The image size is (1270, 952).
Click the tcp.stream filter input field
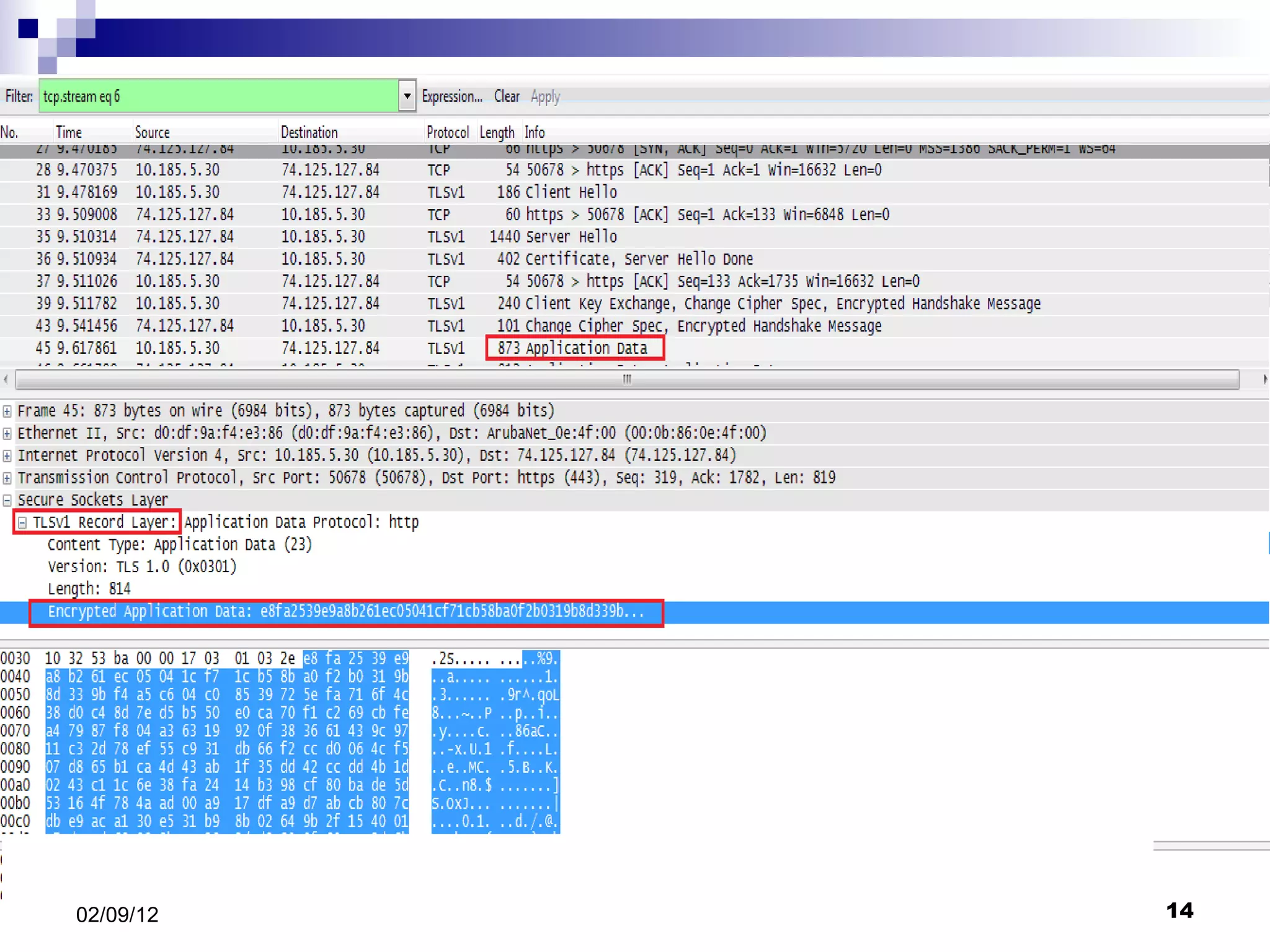[218, 96]
